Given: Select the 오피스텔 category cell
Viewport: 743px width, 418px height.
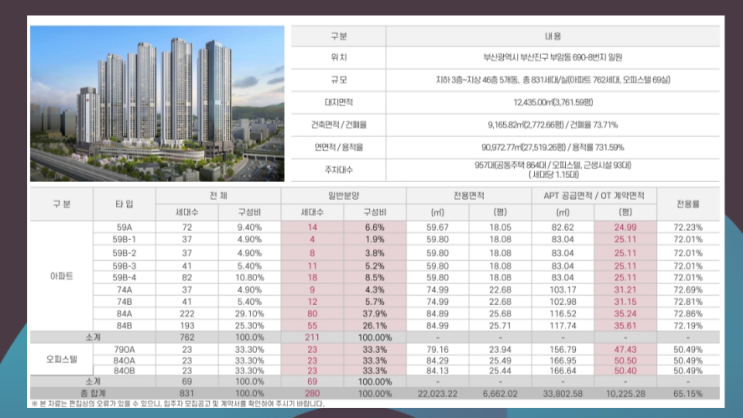Looking at the screenshot, I should click(62, 359).
